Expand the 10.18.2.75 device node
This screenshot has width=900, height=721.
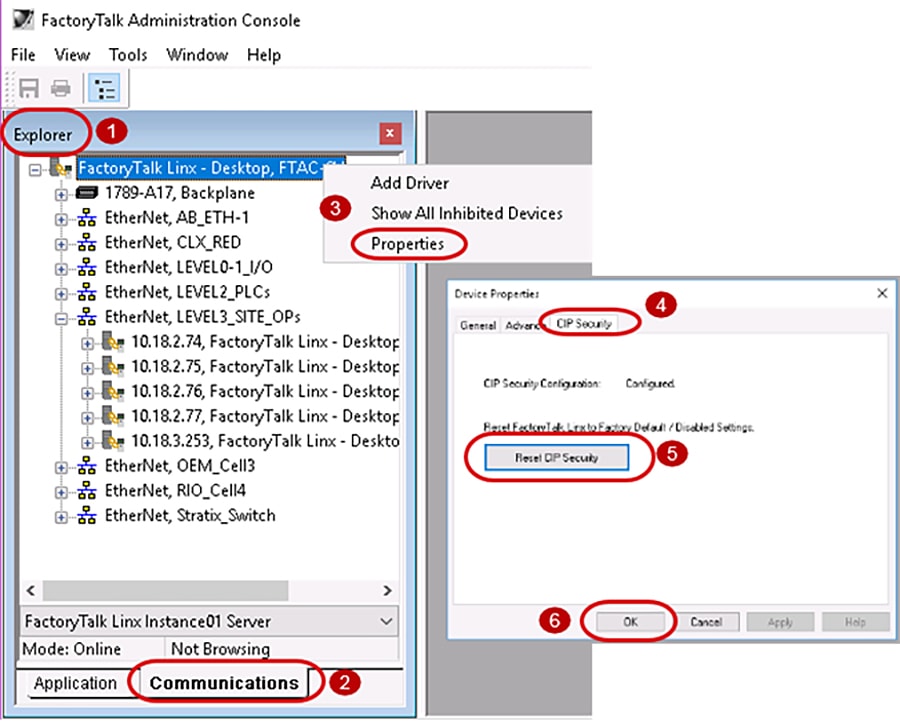pos(87,369)
